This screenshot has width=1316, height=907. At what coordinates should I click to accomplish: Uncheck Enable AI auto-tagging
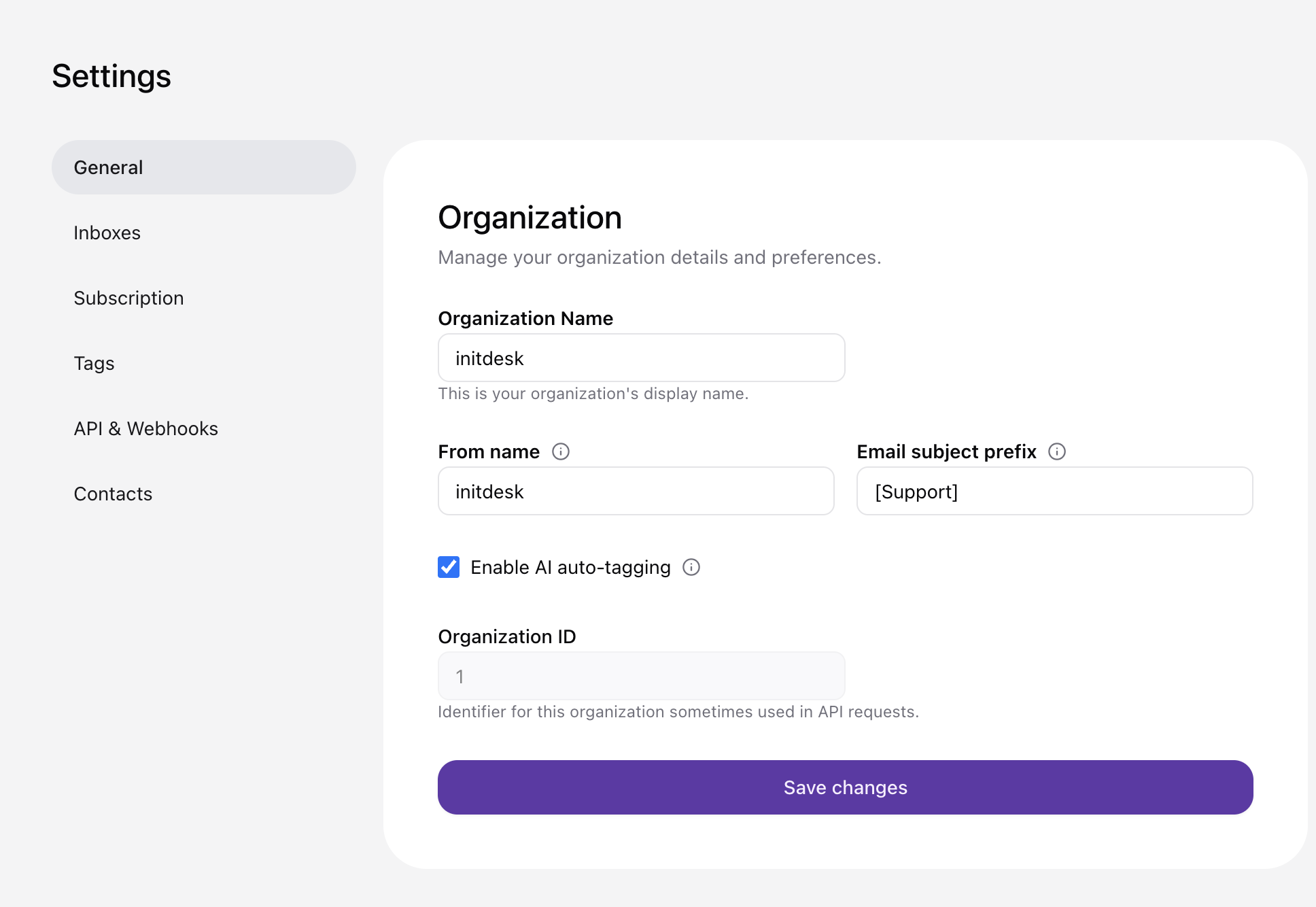click(x=448, y=567)
